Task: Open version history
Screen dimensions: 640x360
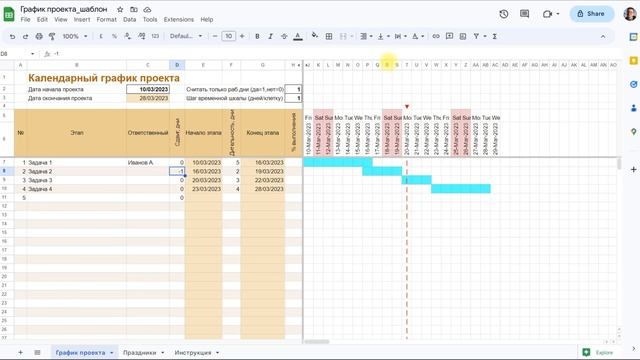Action: click(504, 14)
